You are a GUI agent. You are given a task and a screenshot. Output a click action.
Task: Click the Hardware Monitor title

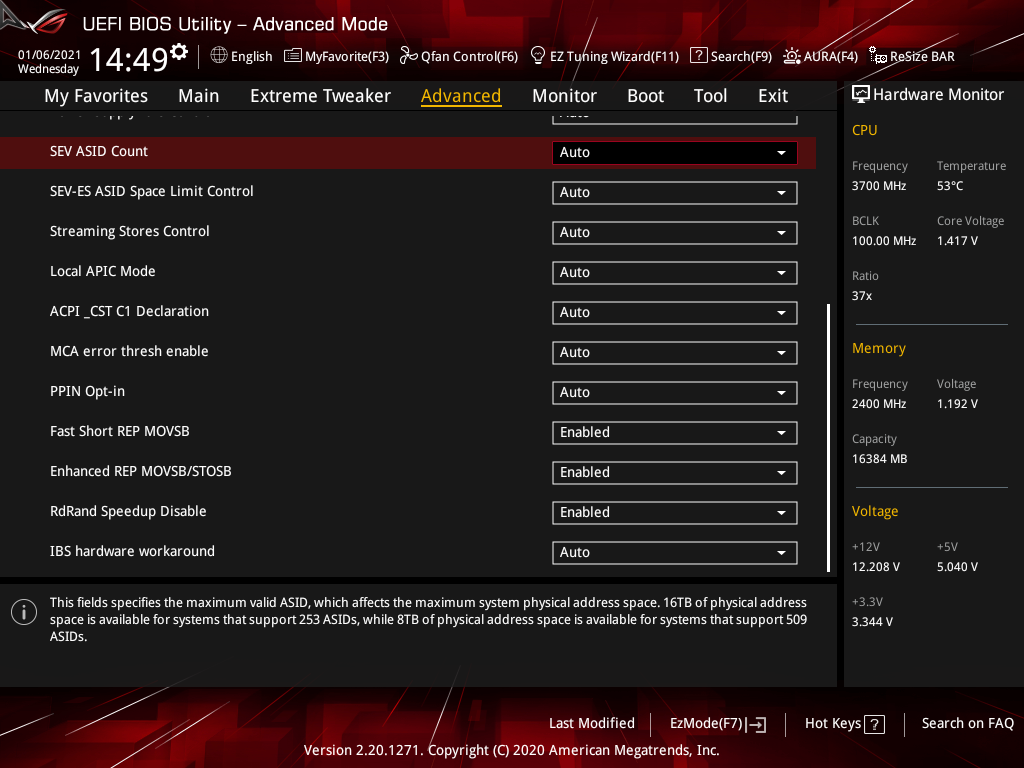pos(938,95)
